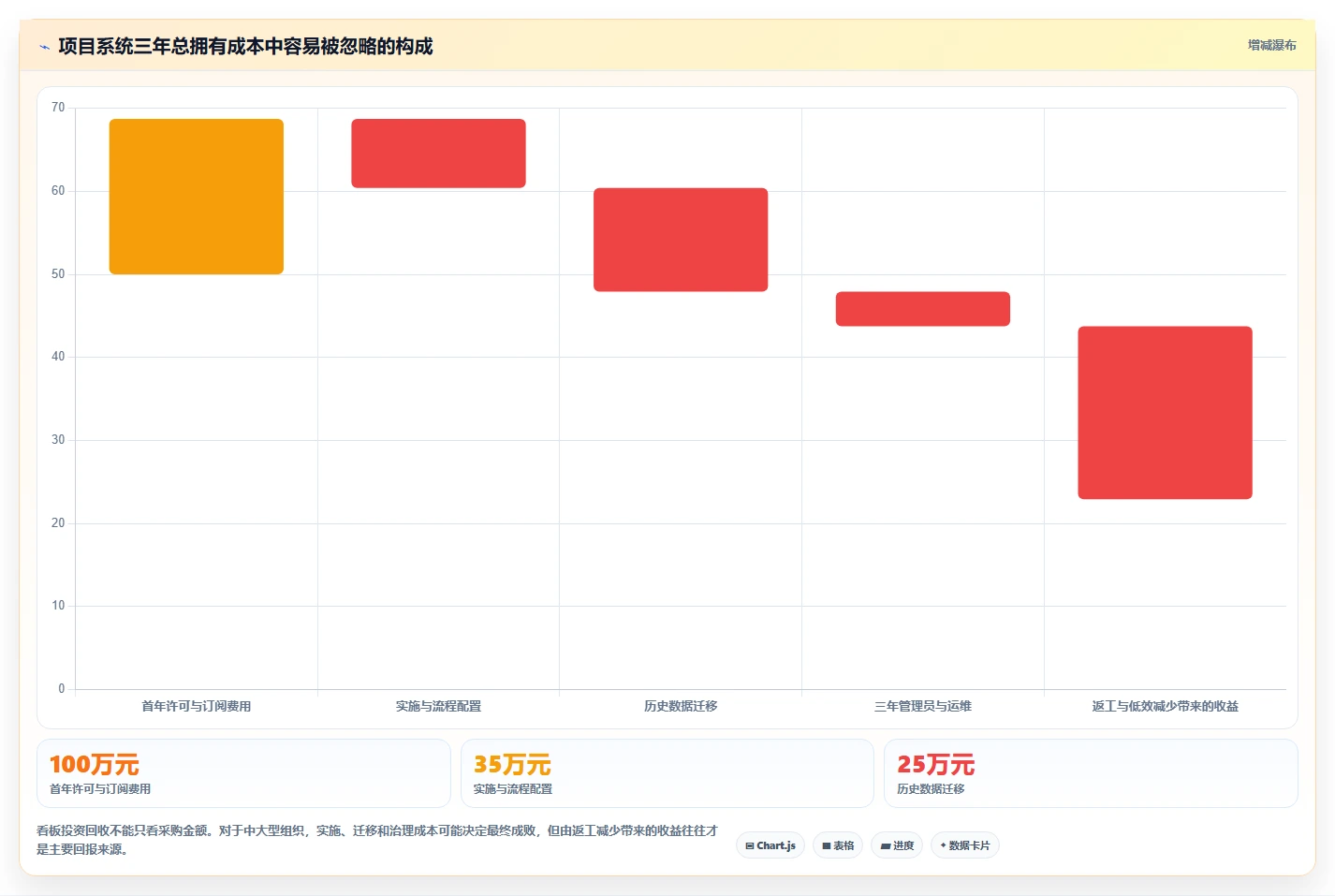Click the 100万元 data card
This screenshot has width=1335, height=896.
click(x=243, y=773)
